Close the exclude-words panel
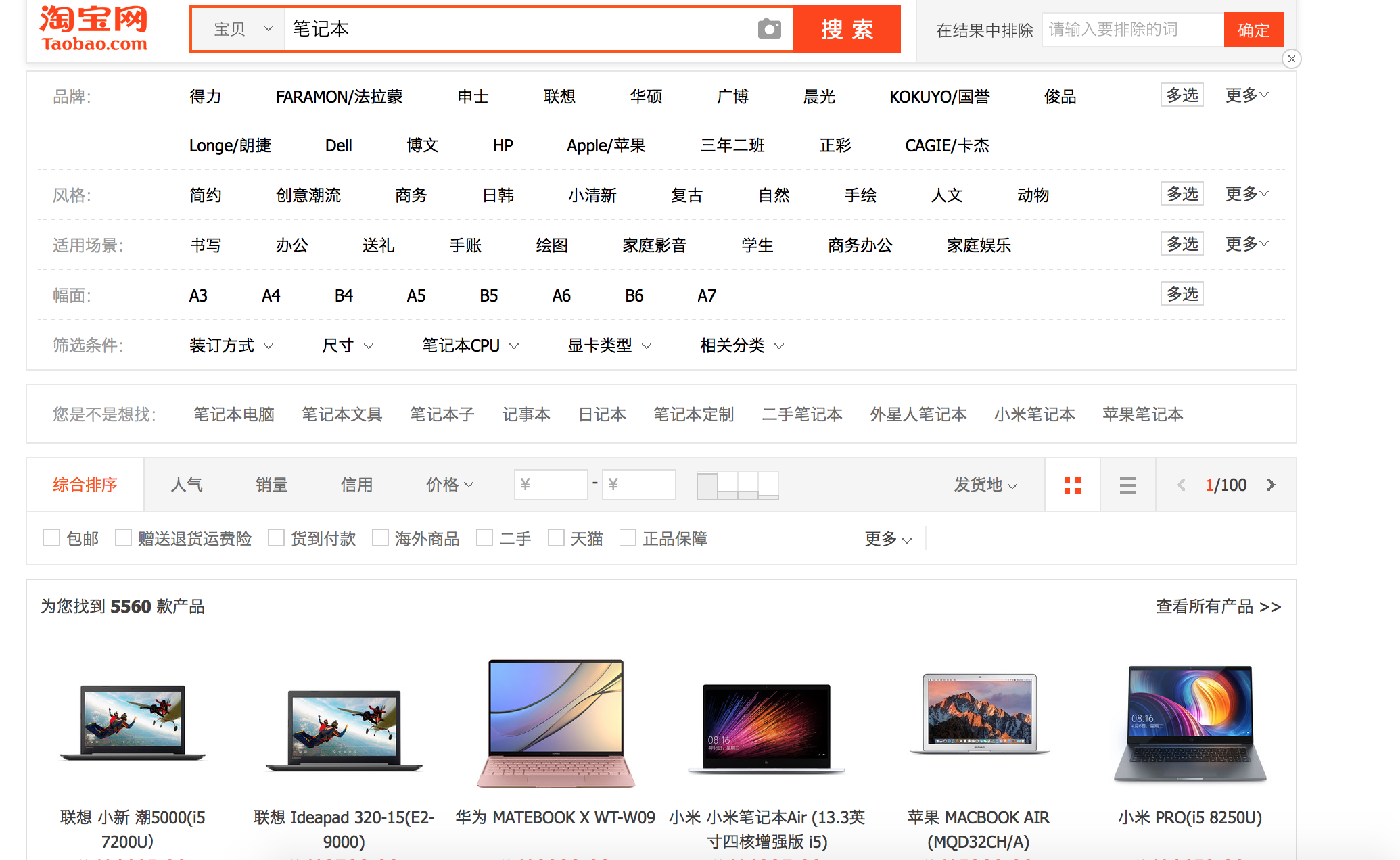This screenshot has height=860, width=1400. 1291,59
